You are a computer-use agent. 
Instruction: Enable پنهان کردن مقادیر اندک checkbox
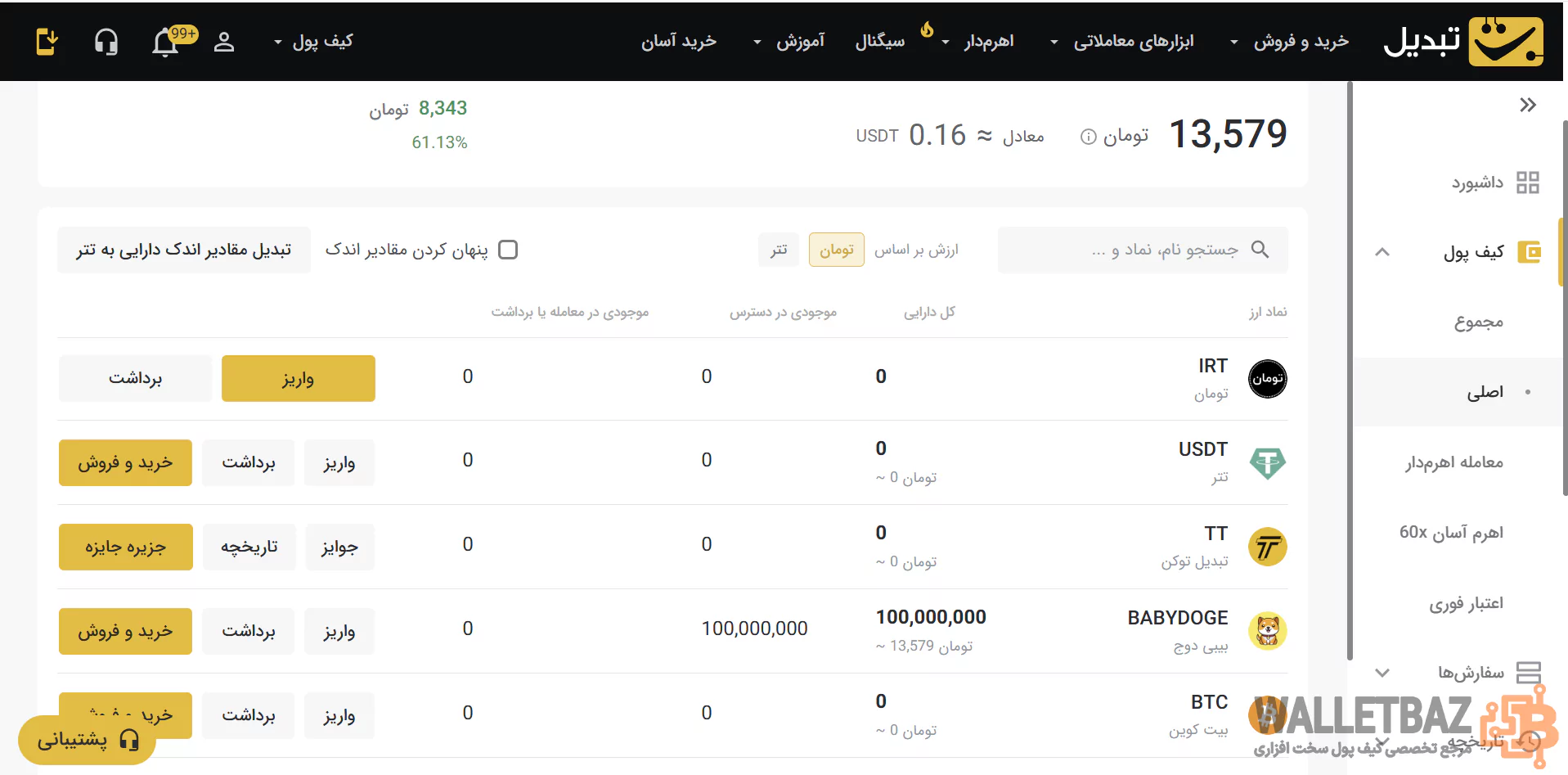click(508, 250)
